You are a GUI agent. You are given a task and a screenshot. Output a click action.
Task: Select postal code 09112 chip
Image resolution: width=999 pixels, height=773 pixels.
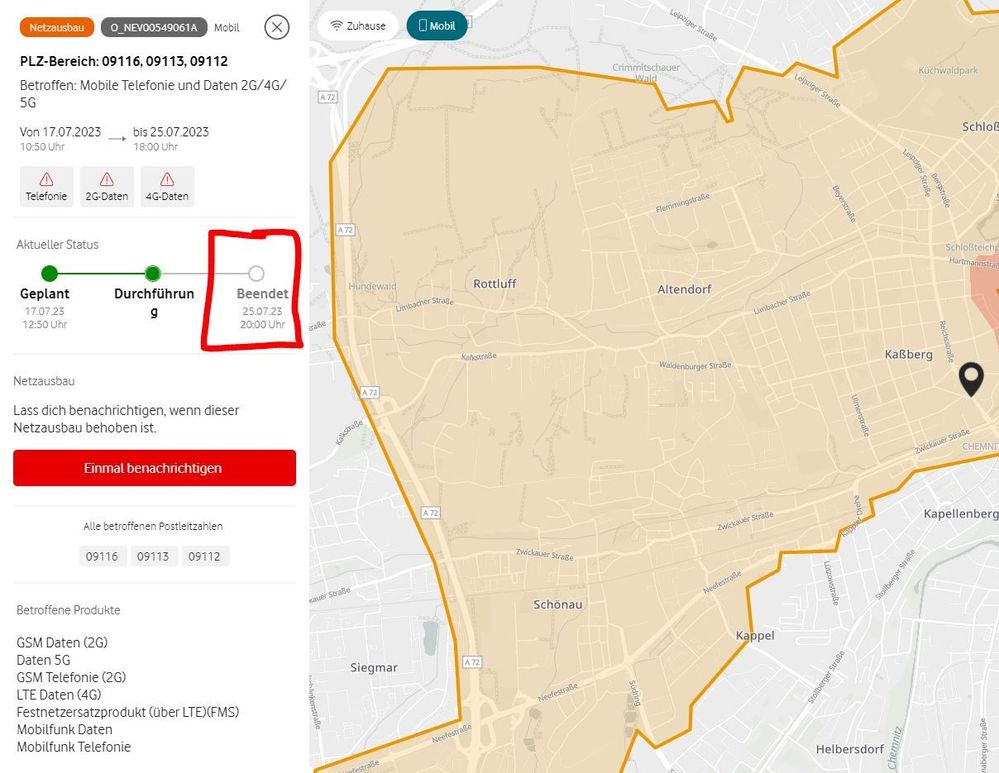(x=205, y=556)
